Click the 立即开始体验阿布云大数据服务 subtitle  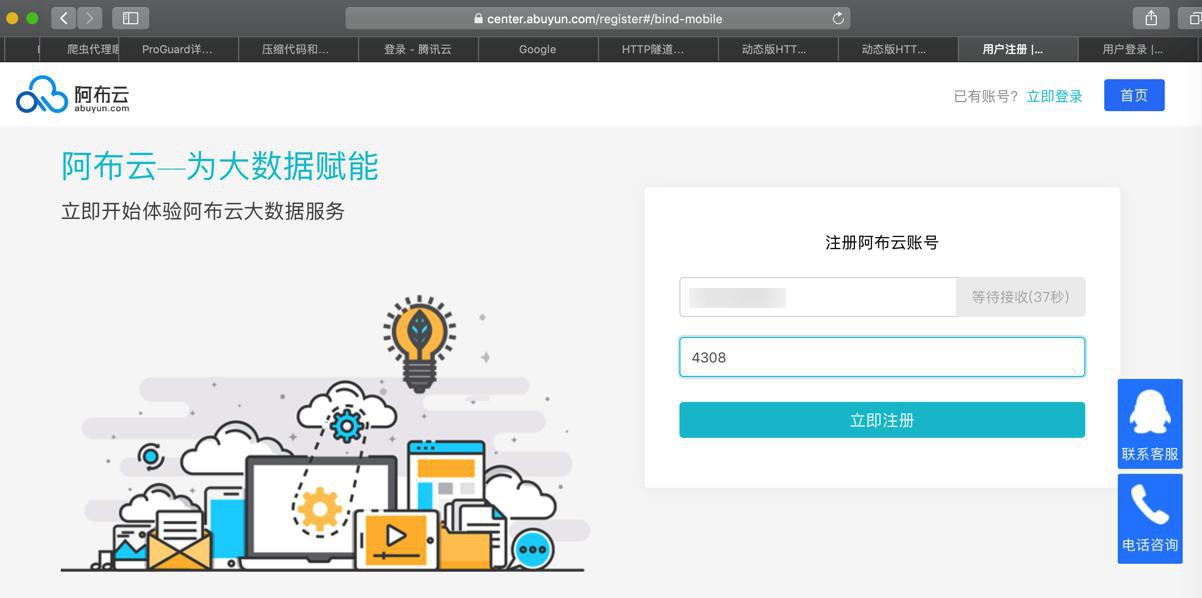point(203,211)
